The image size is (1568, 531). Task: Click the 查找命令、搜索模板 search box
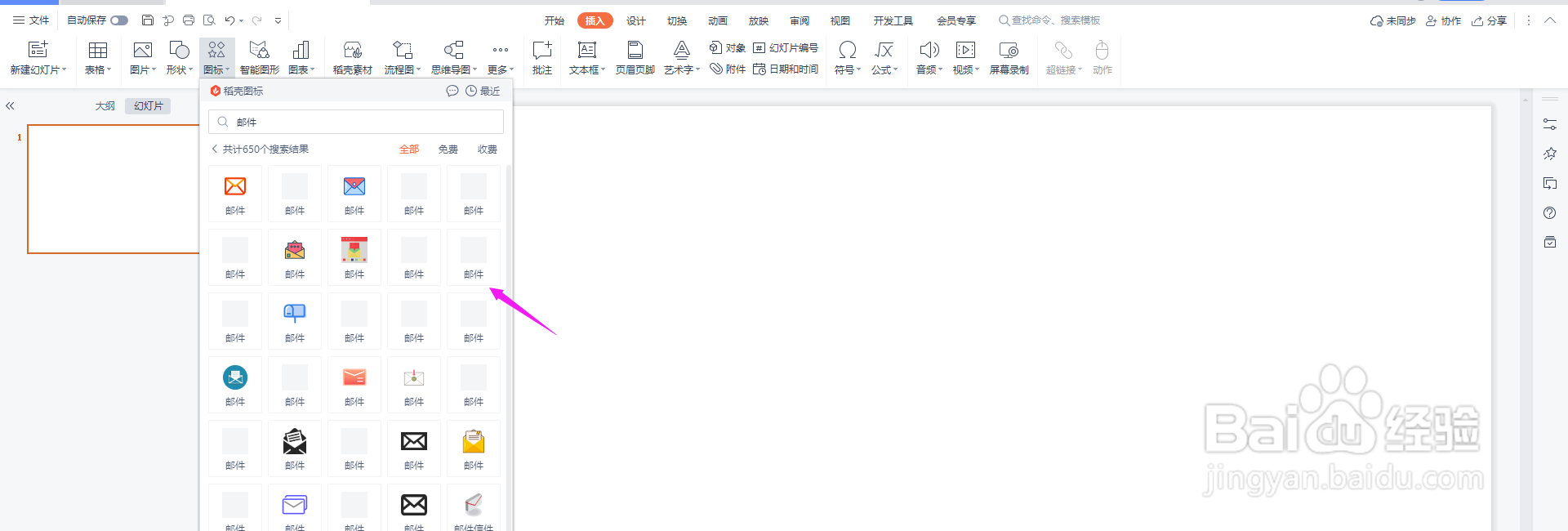click(1049, 20)
